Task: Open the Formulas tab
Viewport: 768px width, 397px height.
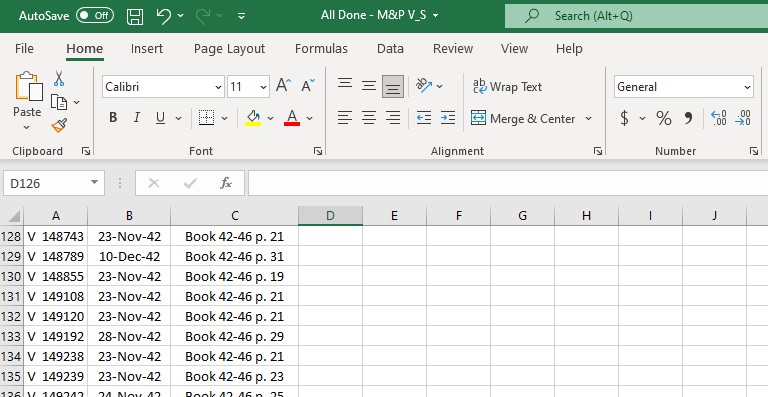Action: tap(321, 48)
